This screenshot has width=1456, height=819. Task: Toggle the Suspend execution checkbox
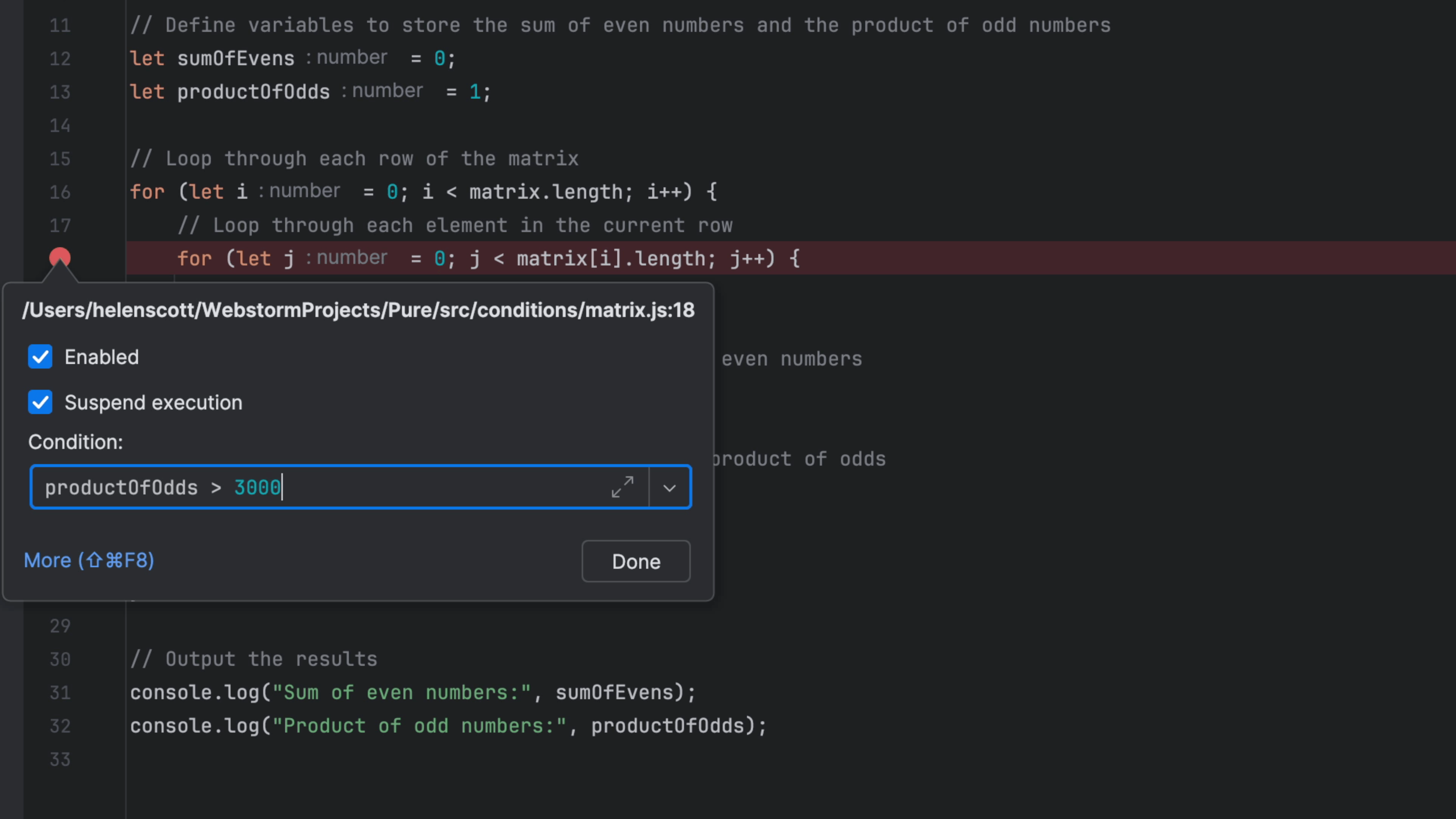pos(40,402)
